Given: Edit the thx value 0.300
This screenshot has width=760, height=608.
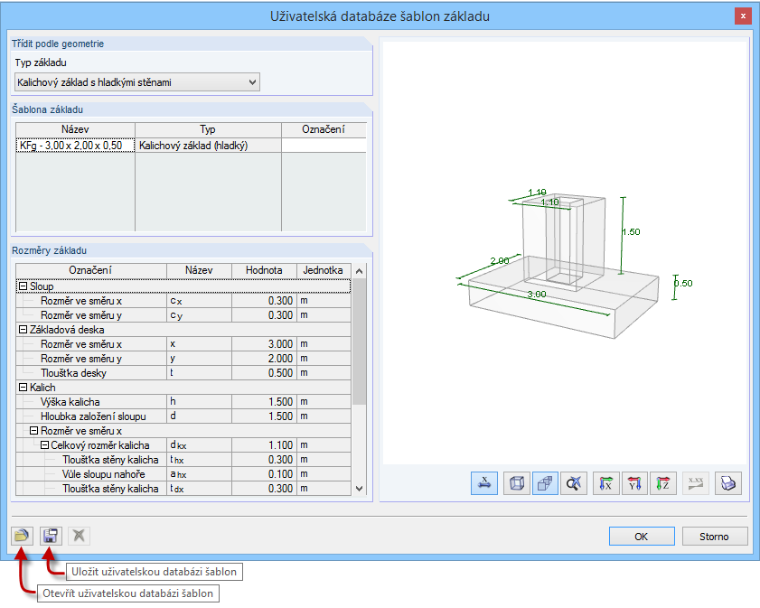Looking at the screenshot, I should pyautogui.click(x=264, y=460).
